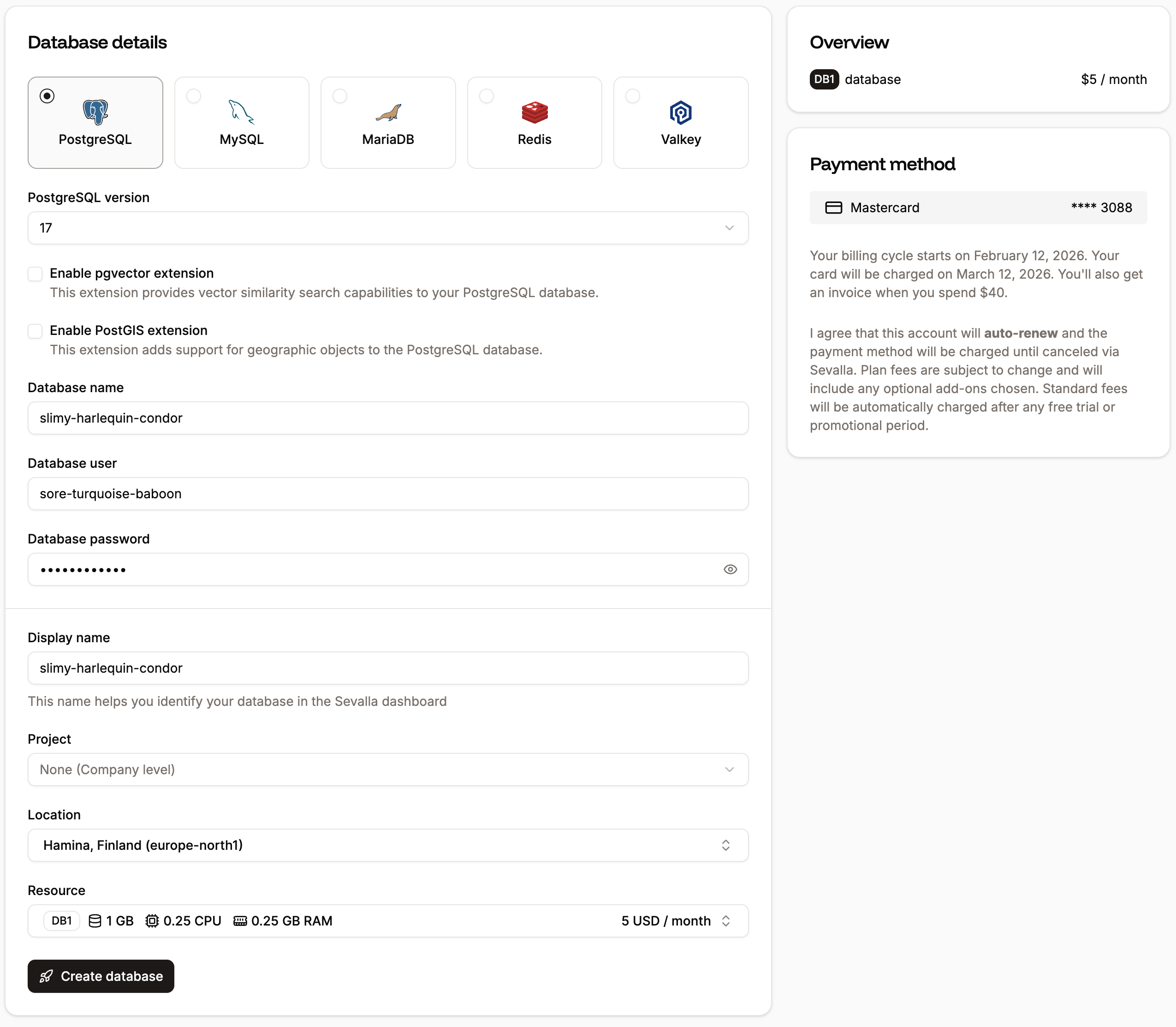
Task: Click the Create database button
Action: point(101,976)
